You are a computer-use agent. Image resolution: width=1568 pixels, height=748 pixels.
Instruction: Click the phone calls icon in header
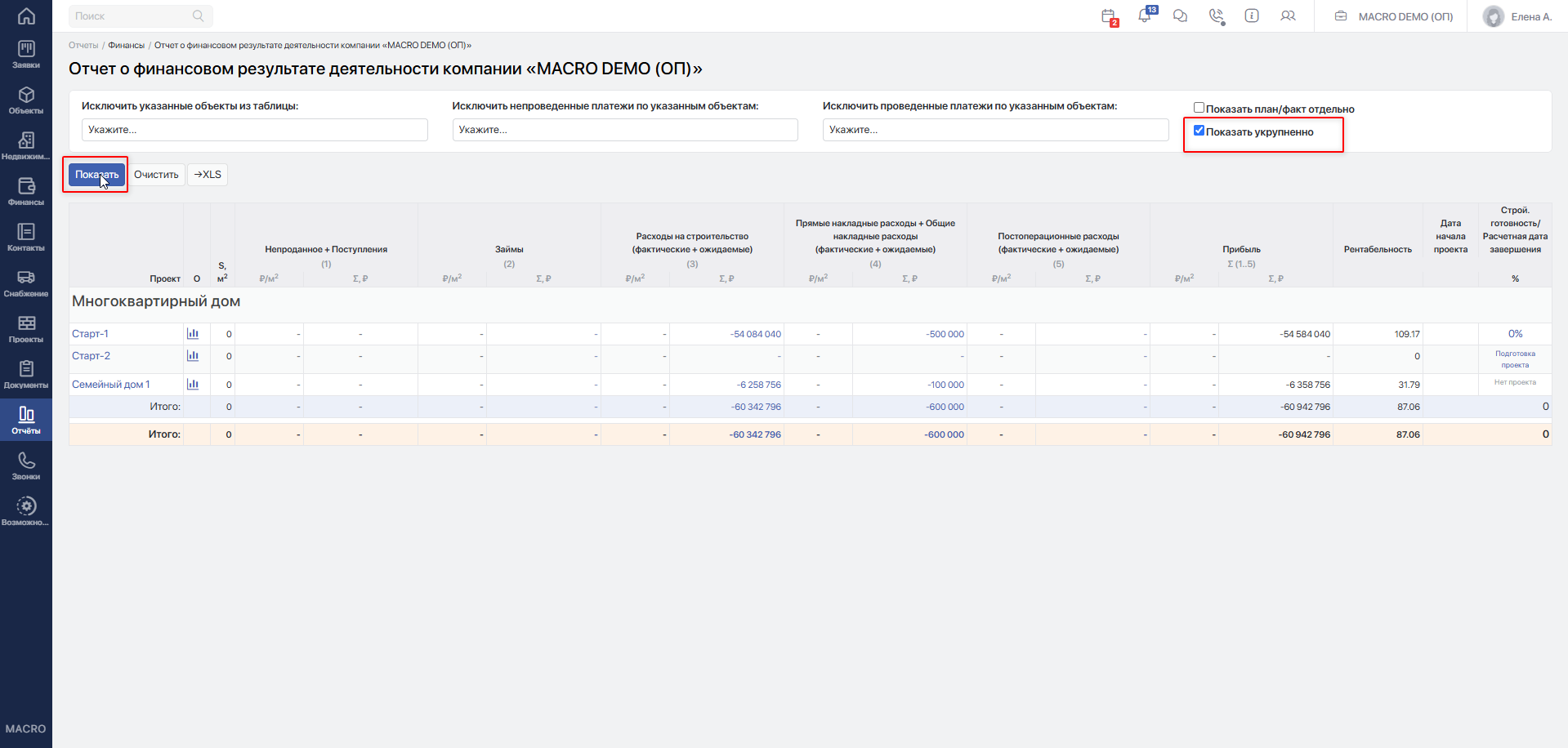click(x=1217, y=16)
